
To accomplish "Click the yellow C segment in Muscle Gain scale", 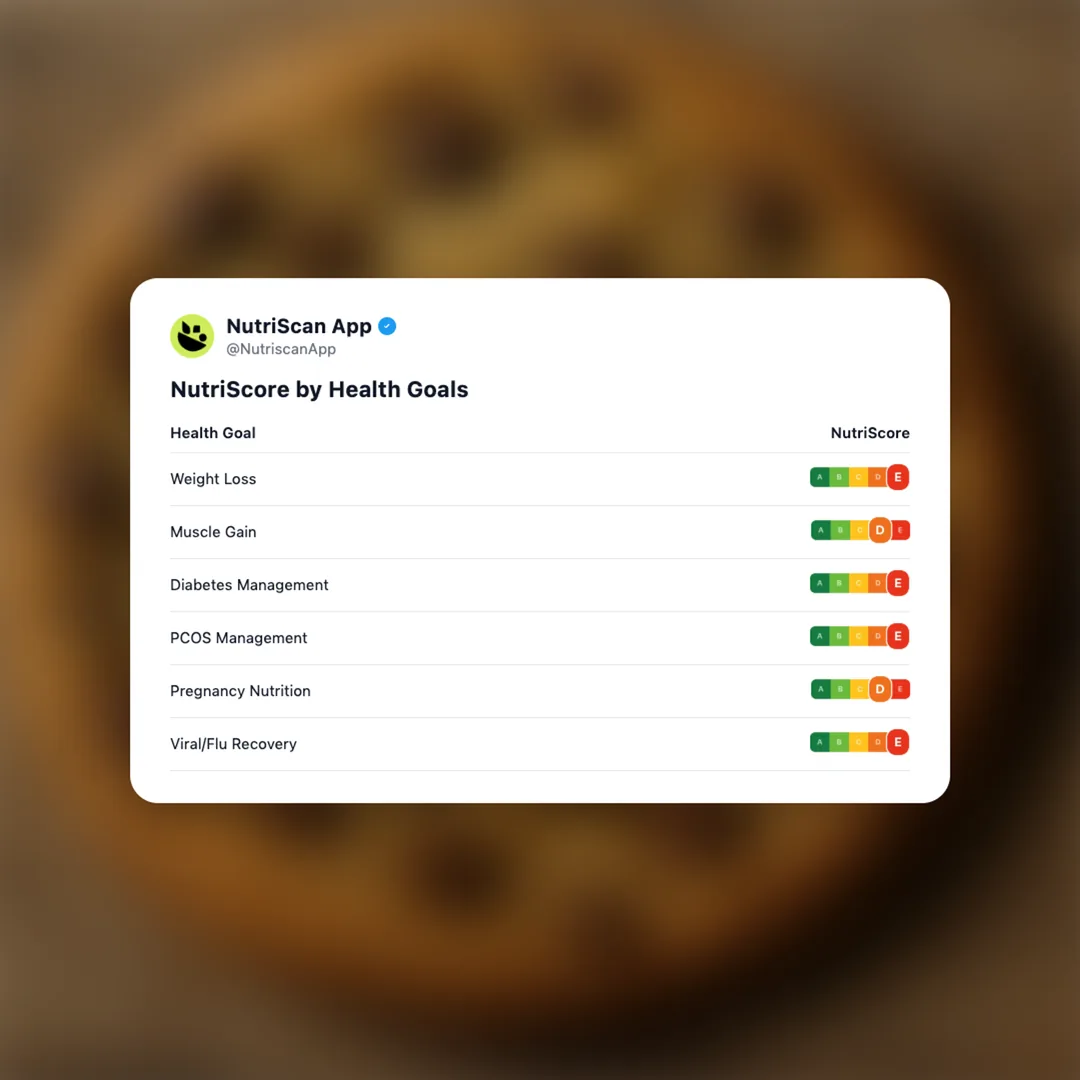I will pyautogui.click(x=860, y=530).
